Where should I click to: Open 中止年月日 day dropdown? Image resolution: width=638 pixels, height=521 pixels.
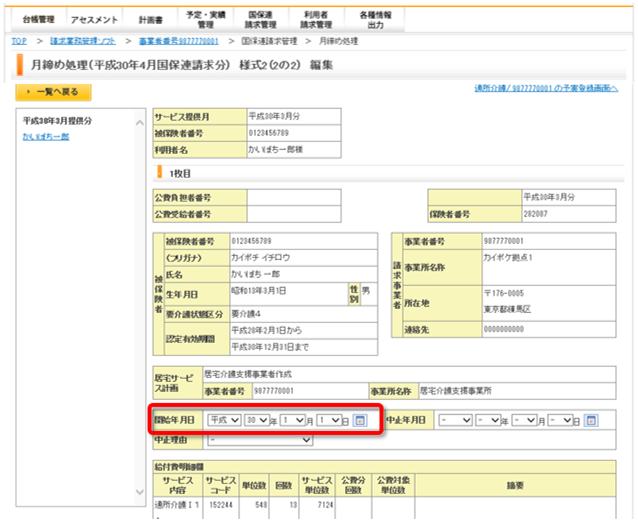coord(560,420)
